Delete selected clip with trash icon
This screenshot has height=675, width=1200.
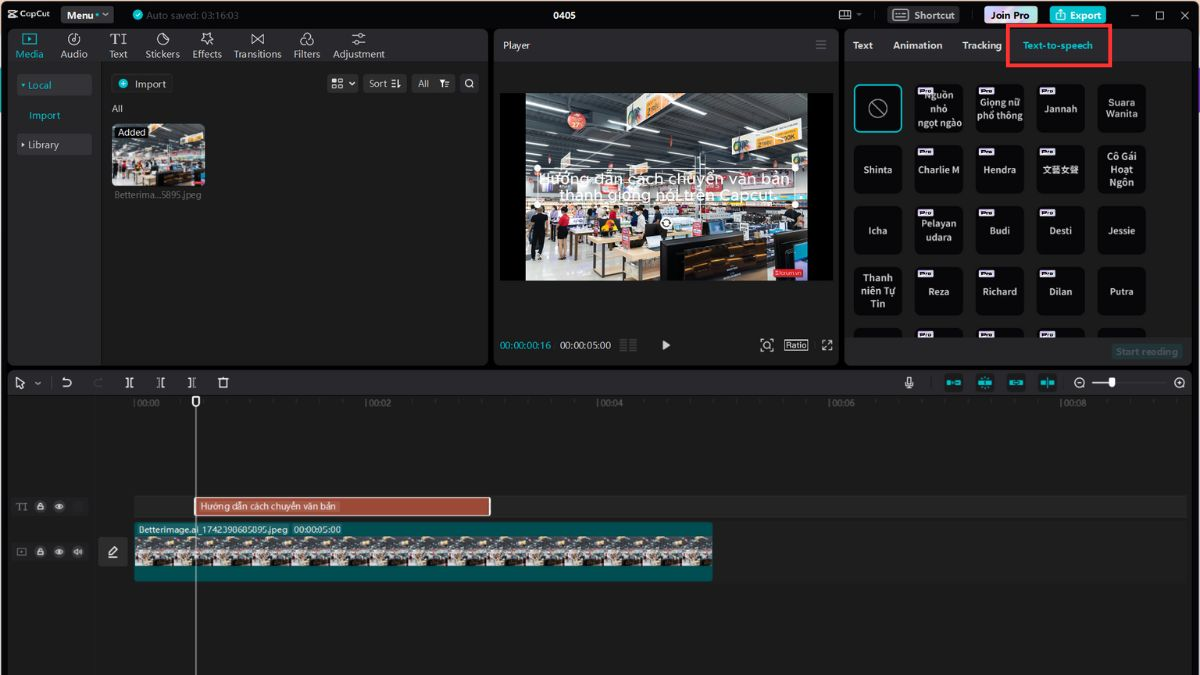pyautogui.click(x=223, y=383)
